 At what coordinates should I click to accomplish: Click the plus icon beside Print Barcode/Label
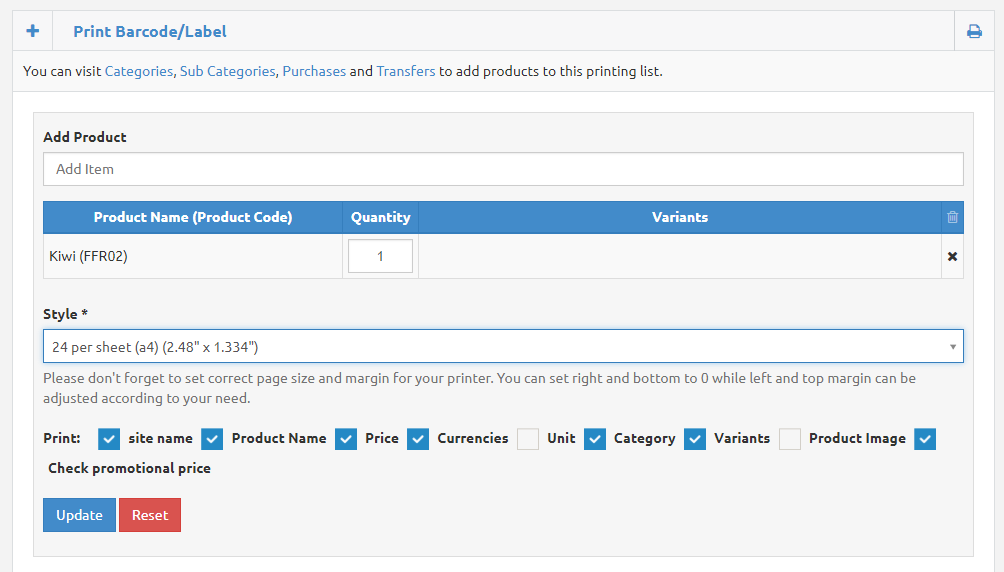(x=32, y=31)
